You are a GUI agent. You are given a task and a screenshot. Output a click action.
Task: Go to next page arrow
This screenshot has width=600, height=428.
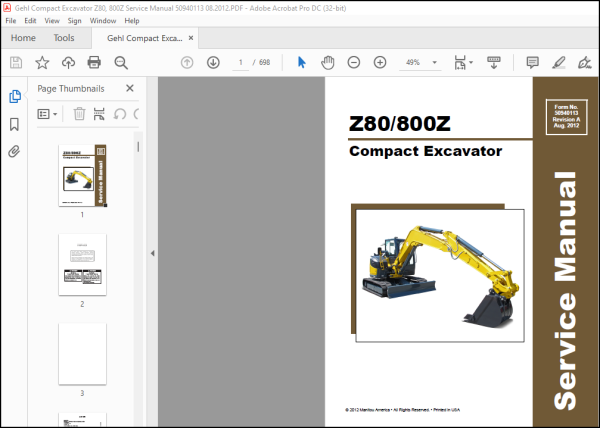pyautogui.click(x=213, y=62)
